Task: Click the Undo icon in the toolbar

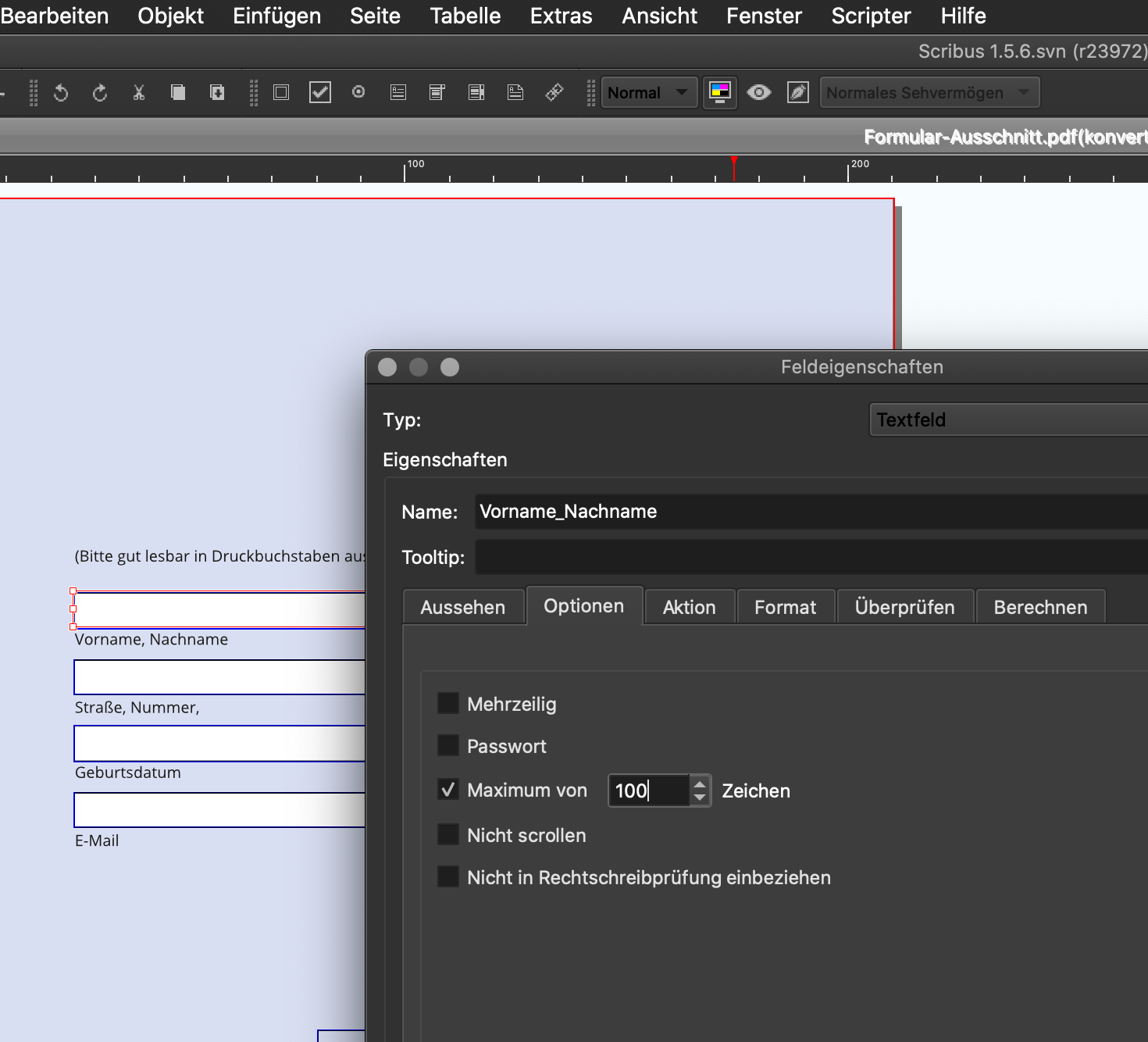Action: pyautogui.click(x=61, y=93)
